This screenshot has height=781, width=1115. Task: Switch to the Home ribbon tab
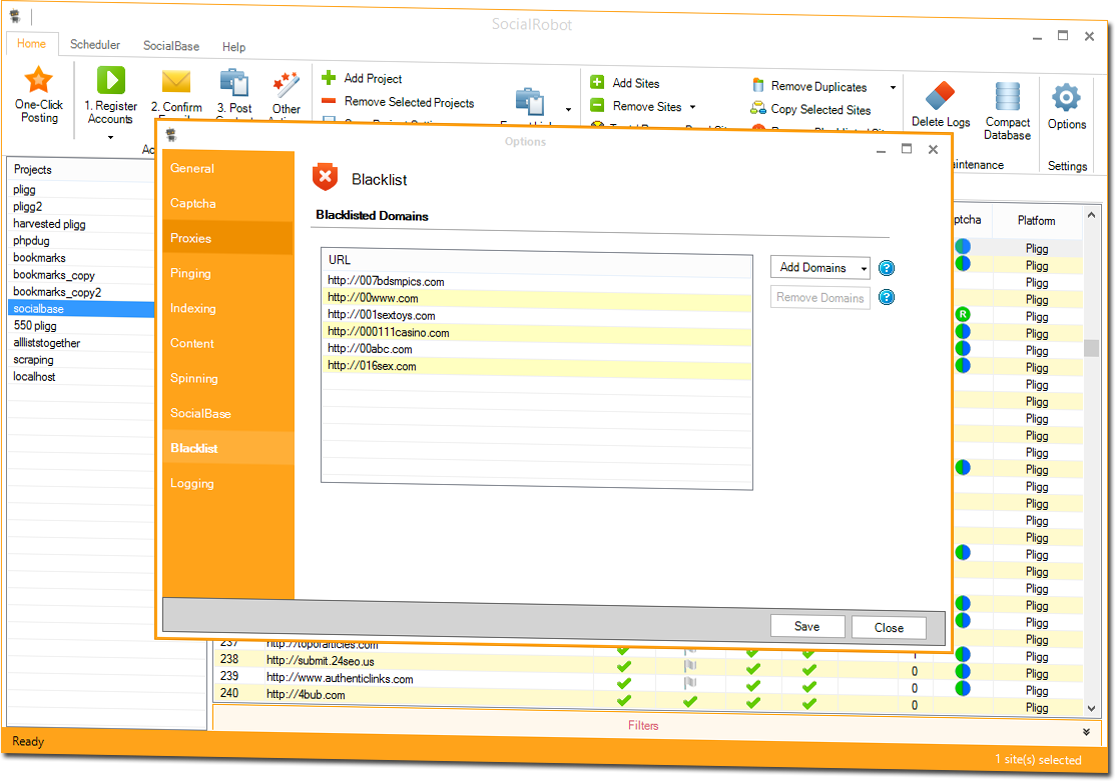tap(31, 43)
